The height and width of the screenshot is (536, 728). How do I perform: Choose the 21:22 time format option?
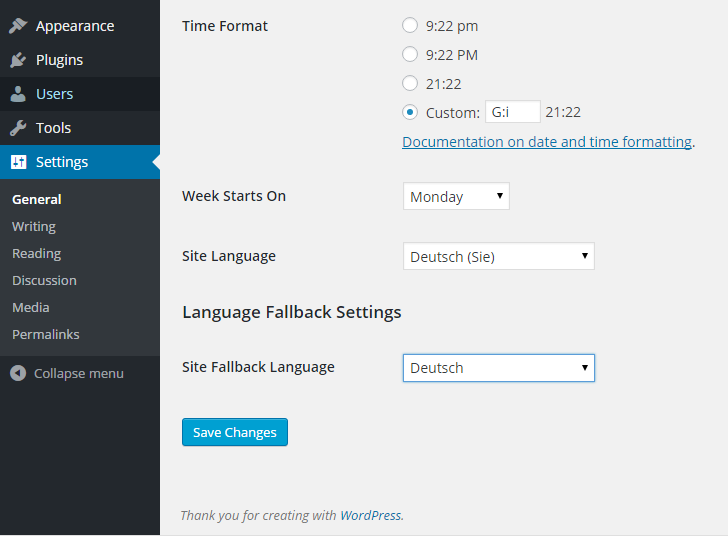point(410,83)
